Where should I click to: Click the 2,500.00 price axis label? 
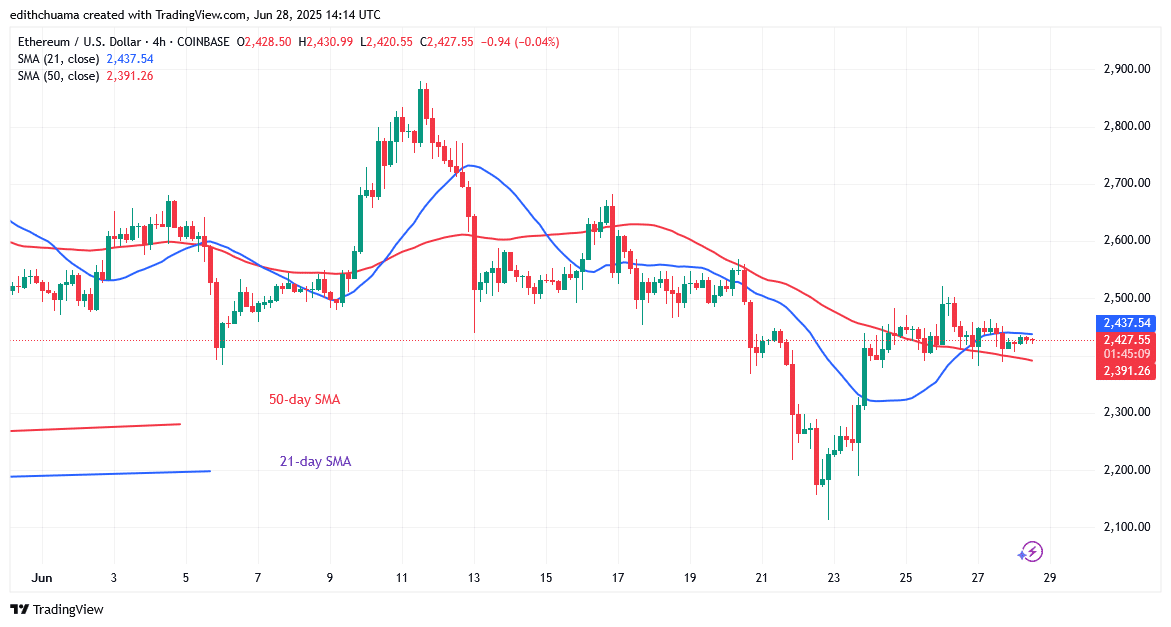coord(1126,298)
